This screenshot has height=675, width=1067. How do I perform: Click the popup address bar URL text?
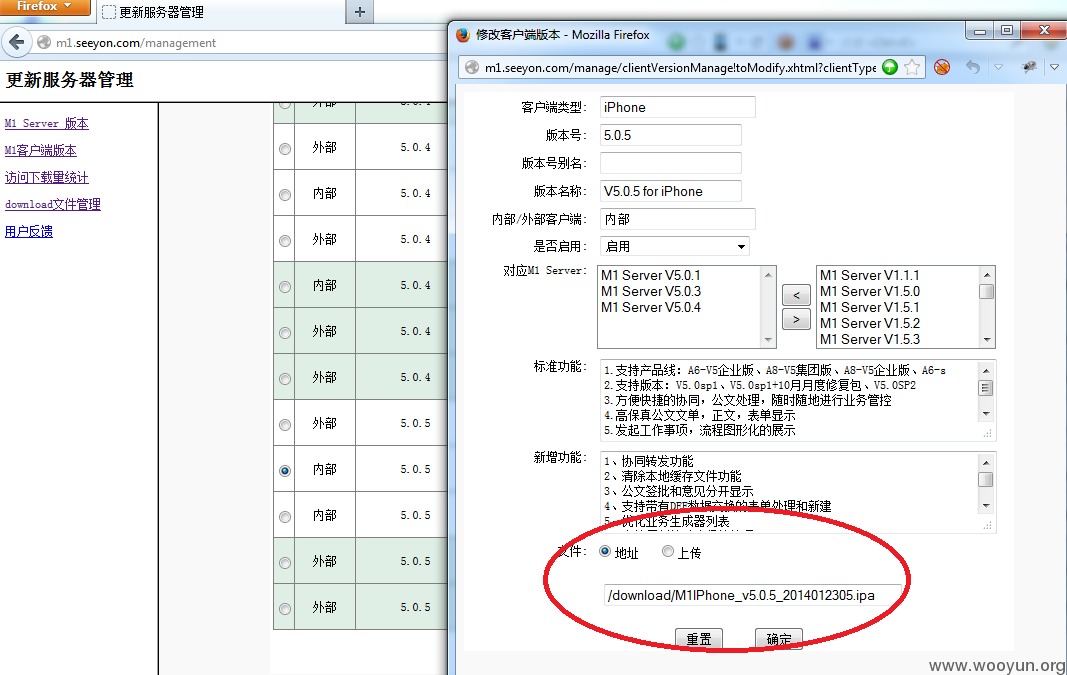(680, 67)
